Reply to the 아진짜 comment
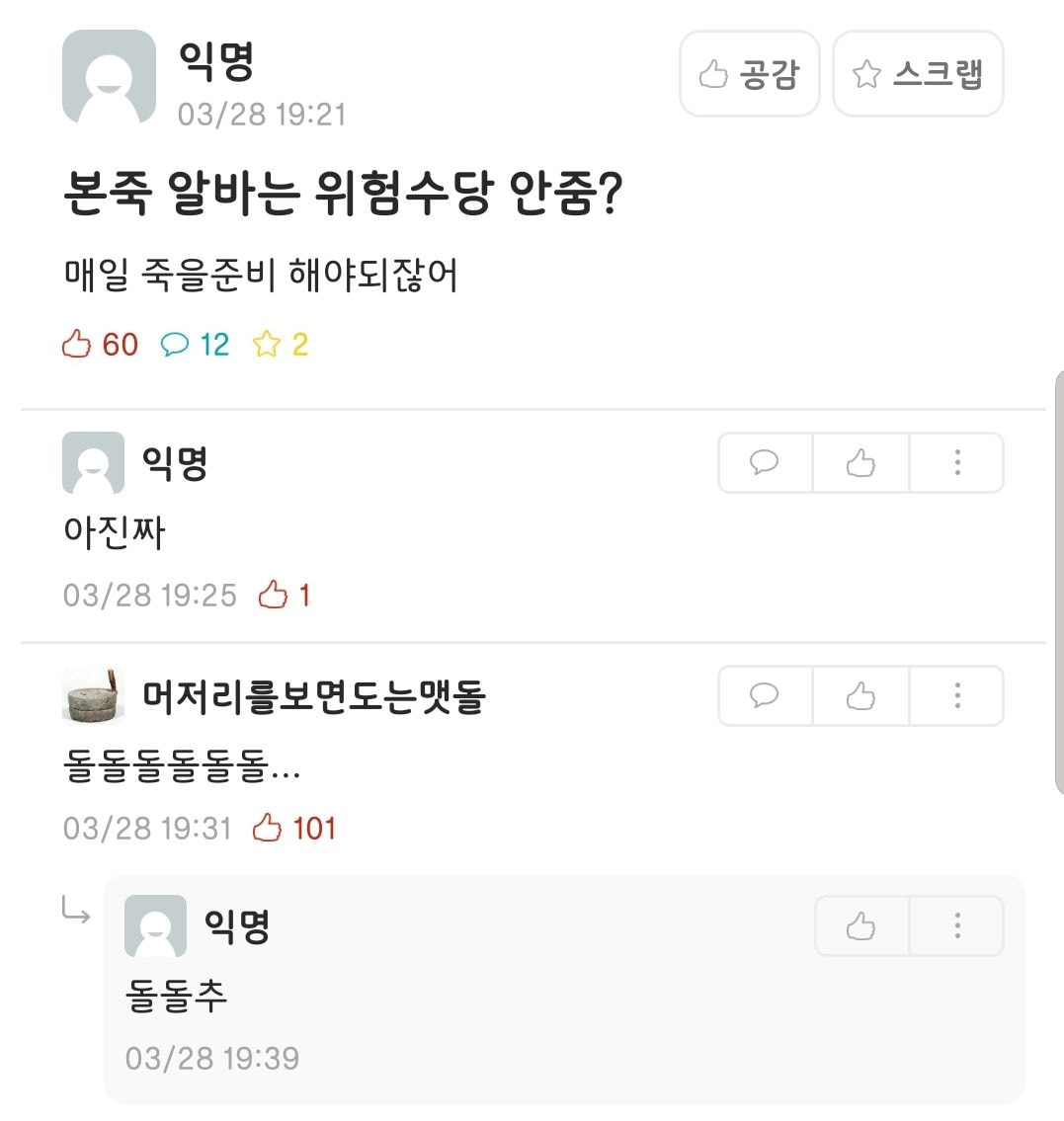Image resolution: width=1064 pixels, height=1121 pixels. point(765,462)
